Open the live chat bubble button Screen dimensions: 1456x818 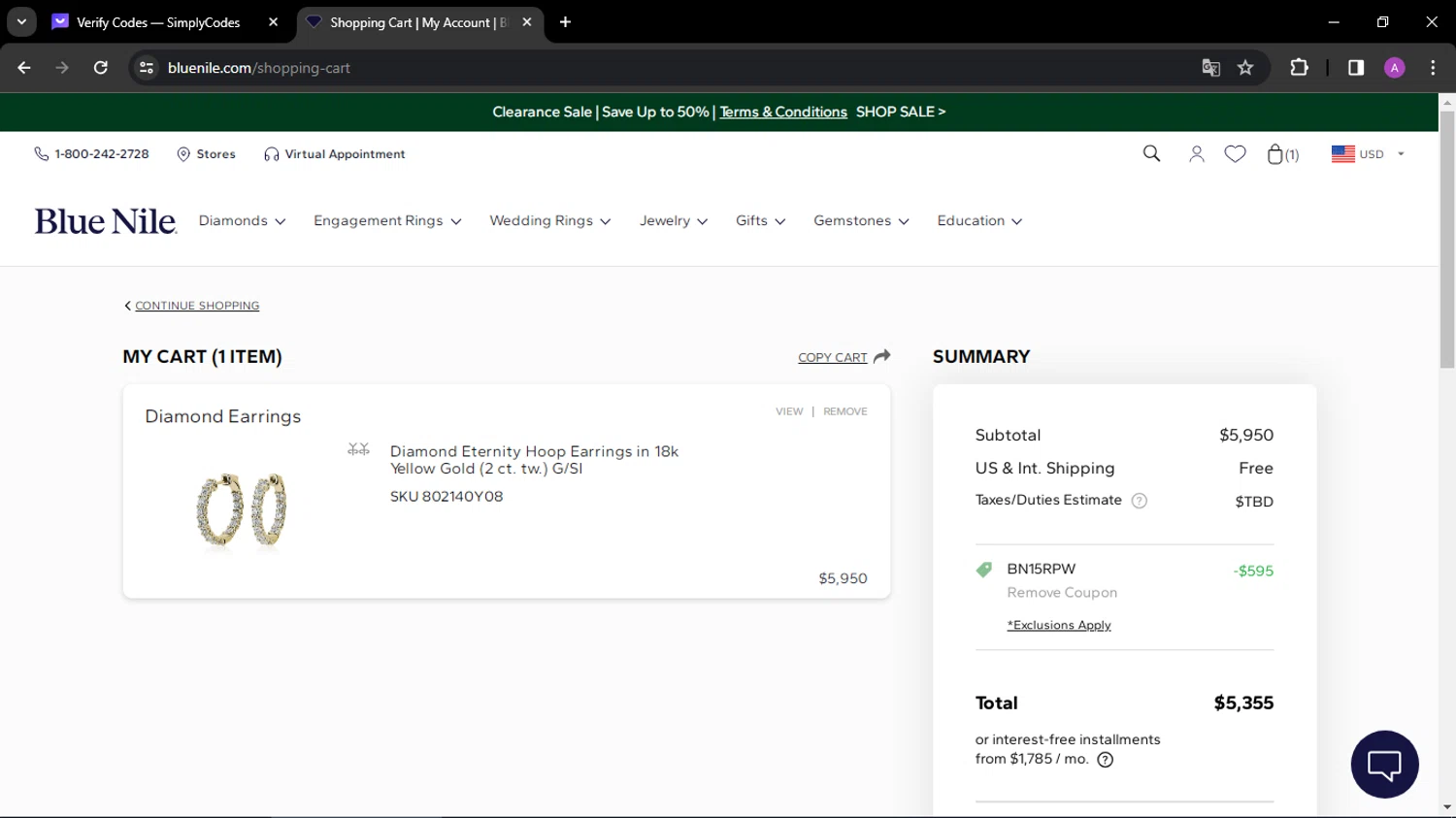coord(1385,765)
